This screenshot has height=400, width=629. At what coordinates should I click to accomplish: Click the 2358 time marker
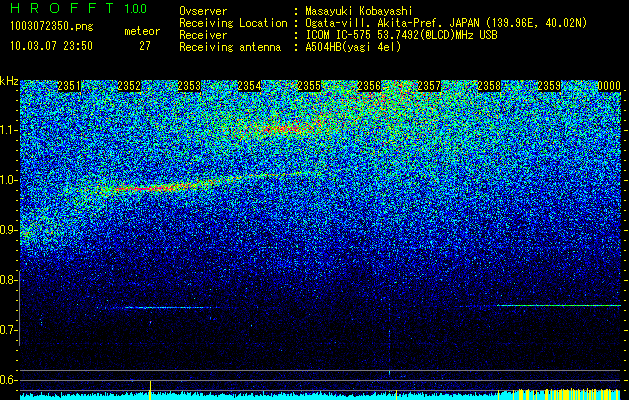(489, 86)
